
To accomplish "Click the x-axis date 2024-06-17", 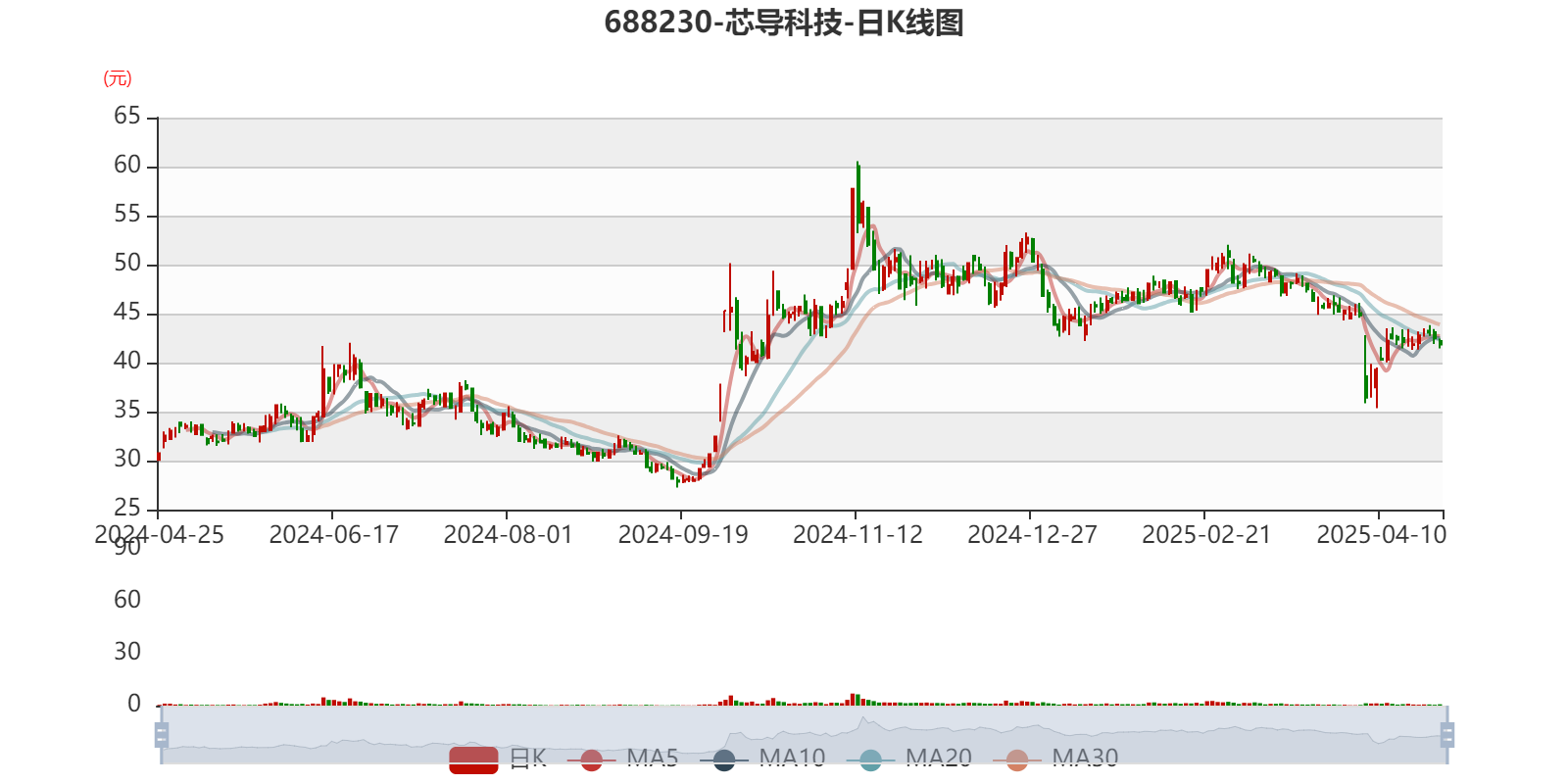I will coord(334,535).
